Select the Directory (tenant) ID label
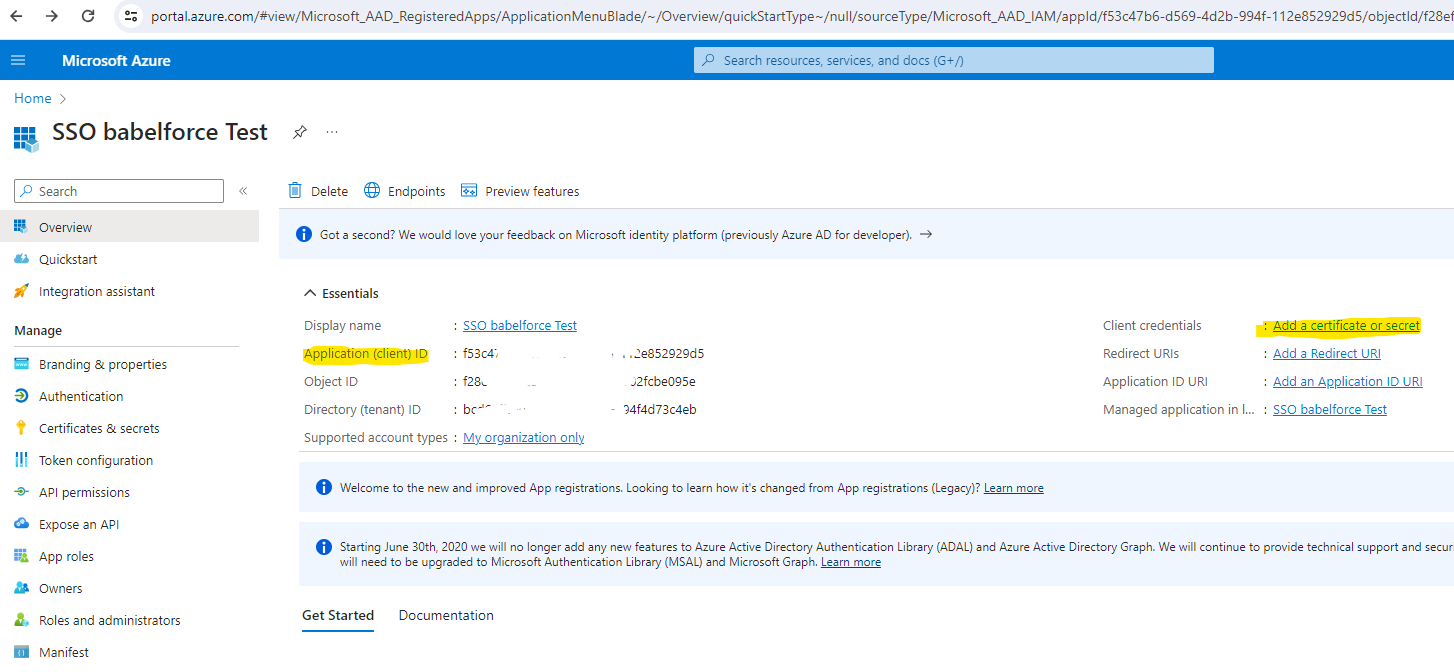This screenshot has height=672, width=1454. [x=363, y=409]
